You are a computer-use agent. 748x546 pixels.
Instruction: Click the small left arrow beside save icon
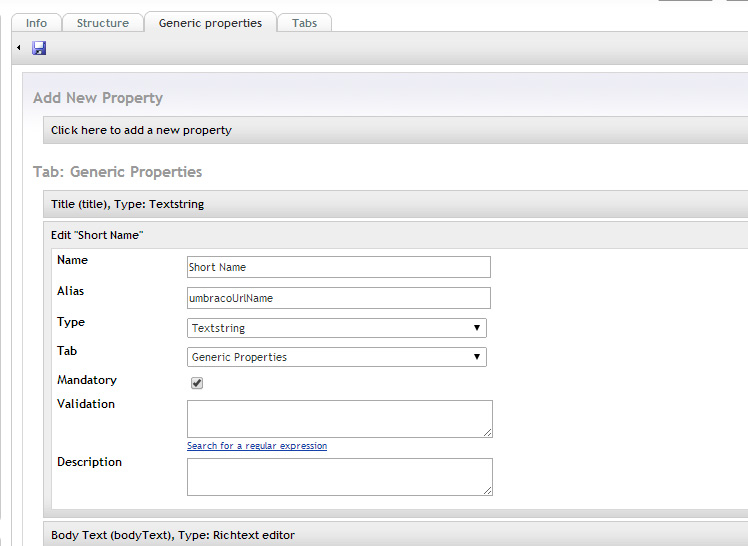coord(19,48)
